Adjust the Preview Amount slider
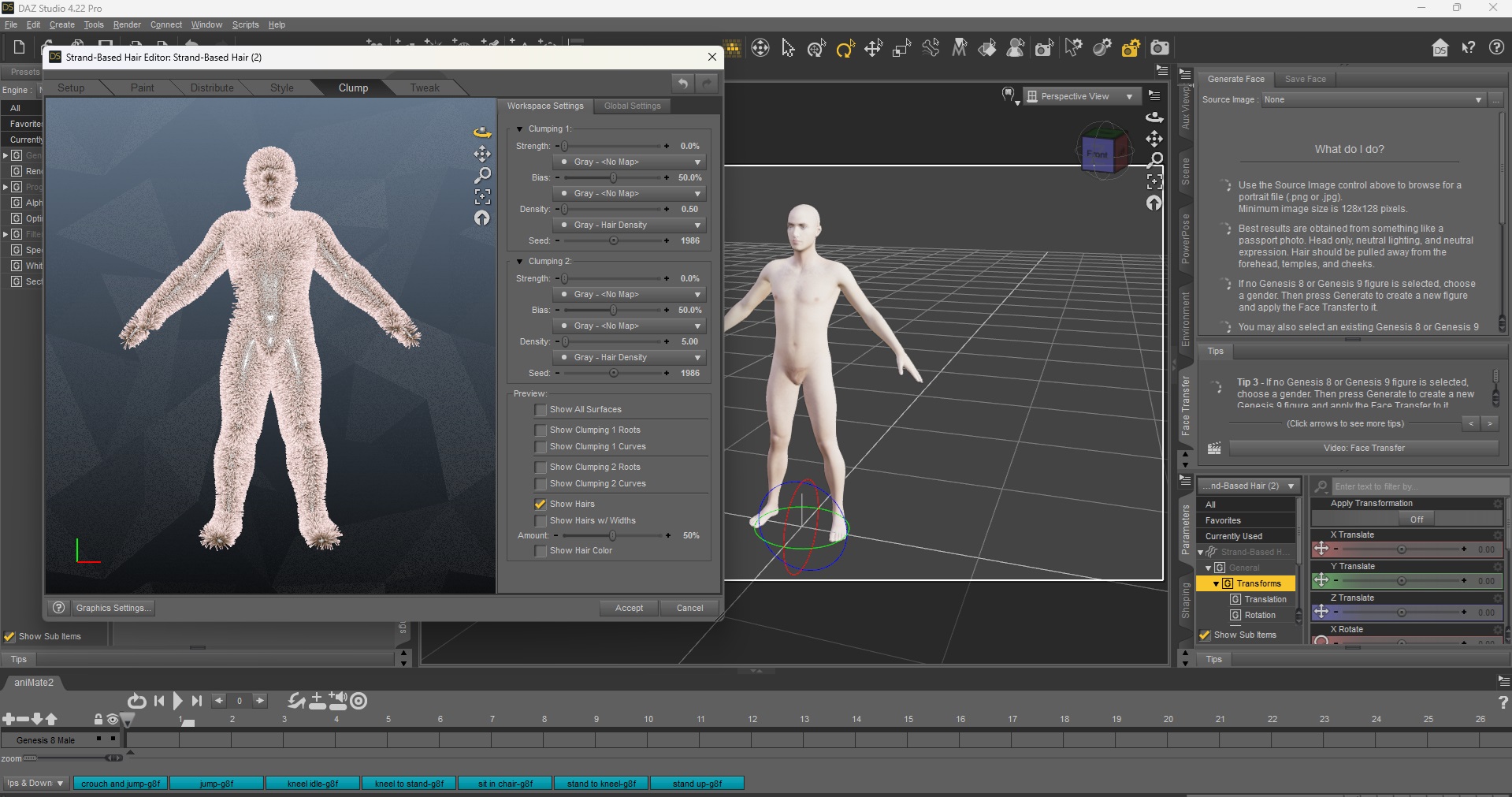This screenshot has height=797, width=1512. (x=612, y=535)
